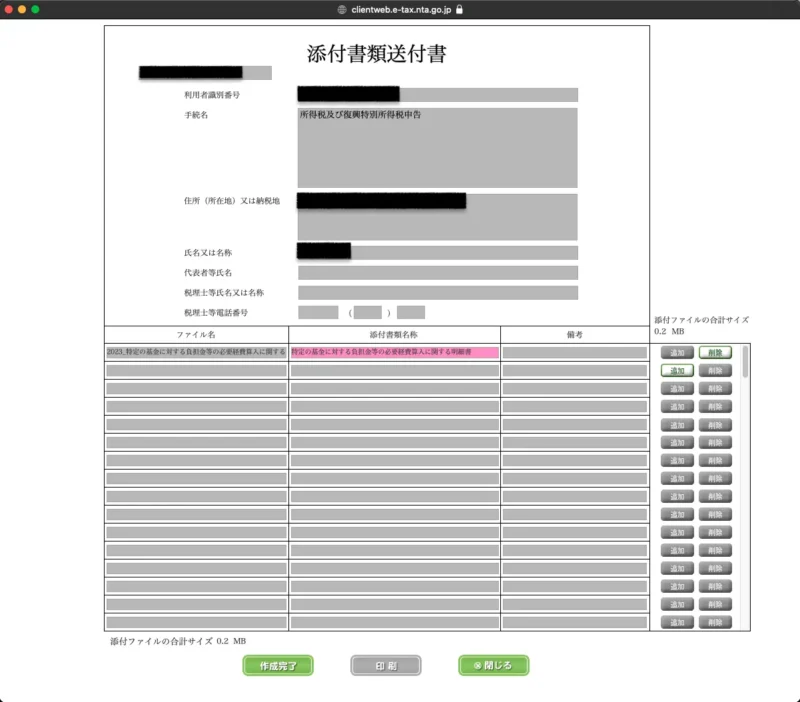This screenshot has width=800, height=702.
Task: Click the lock icon beside the URL
Action: point(459,9)
